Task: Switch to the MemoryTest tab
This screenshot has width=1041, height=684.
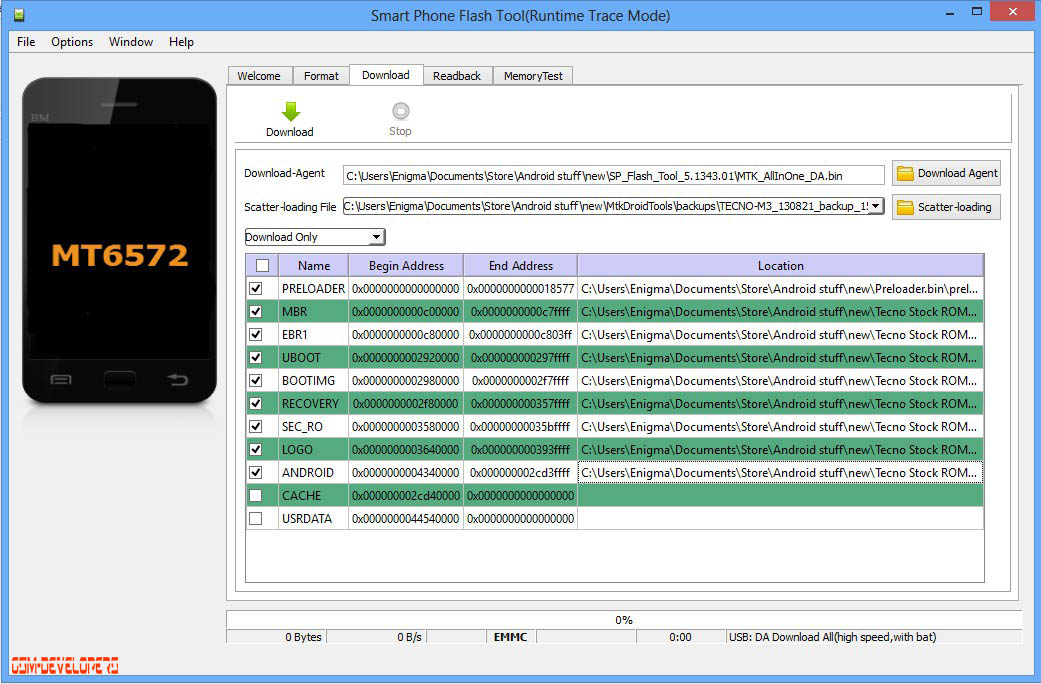Action: click(533, 76)
